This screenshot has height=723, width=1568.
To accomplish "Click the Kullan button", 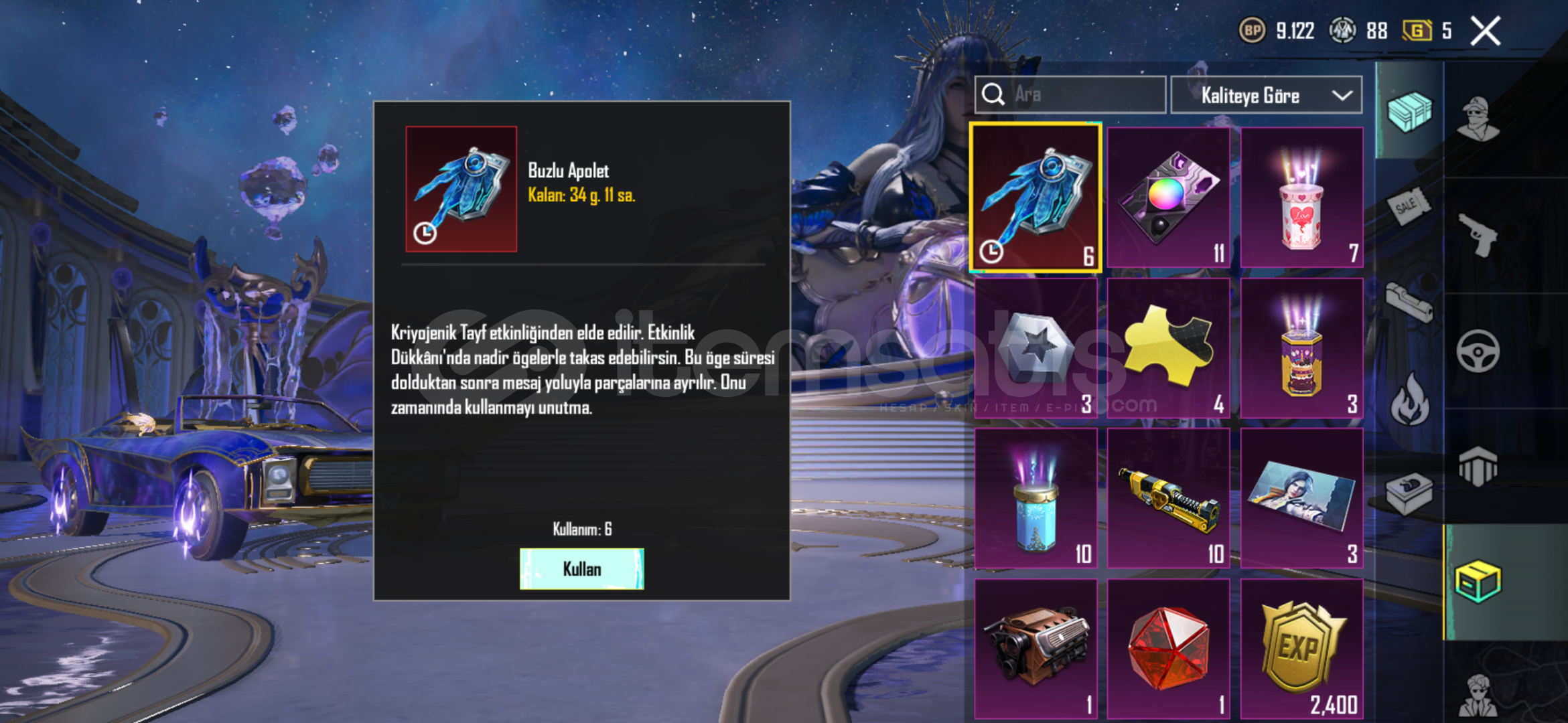I will (581, 569).
